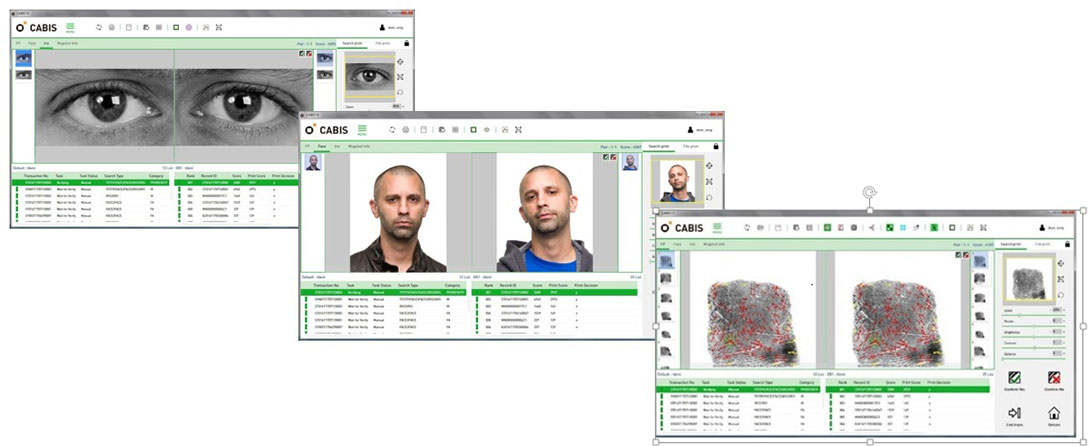The image size is (1090, 446).
Task: Select the FP tab in the face window
Action: coord(308,146)
